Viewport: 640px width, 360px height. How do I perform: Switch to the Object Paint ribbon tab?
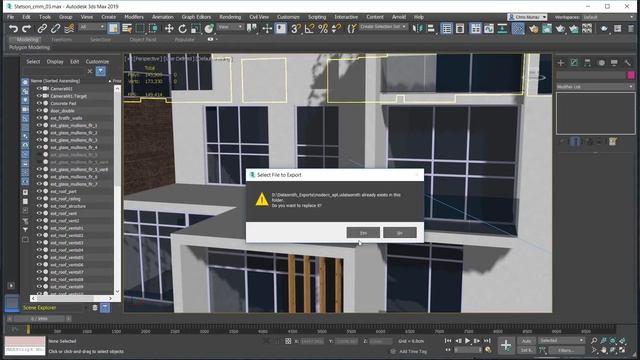coord(143,40)
